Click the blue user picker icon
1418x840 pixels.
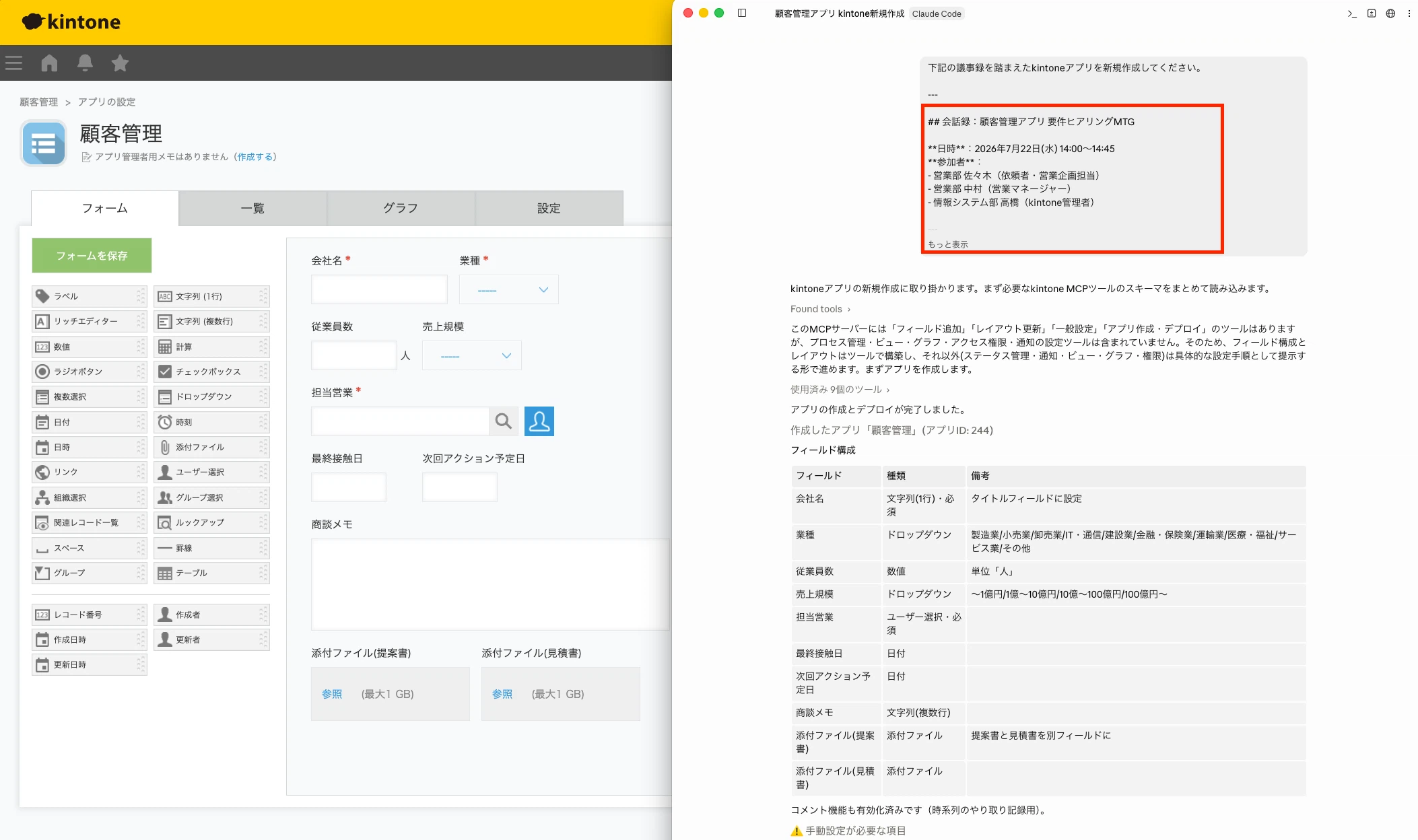pos(539,421)
